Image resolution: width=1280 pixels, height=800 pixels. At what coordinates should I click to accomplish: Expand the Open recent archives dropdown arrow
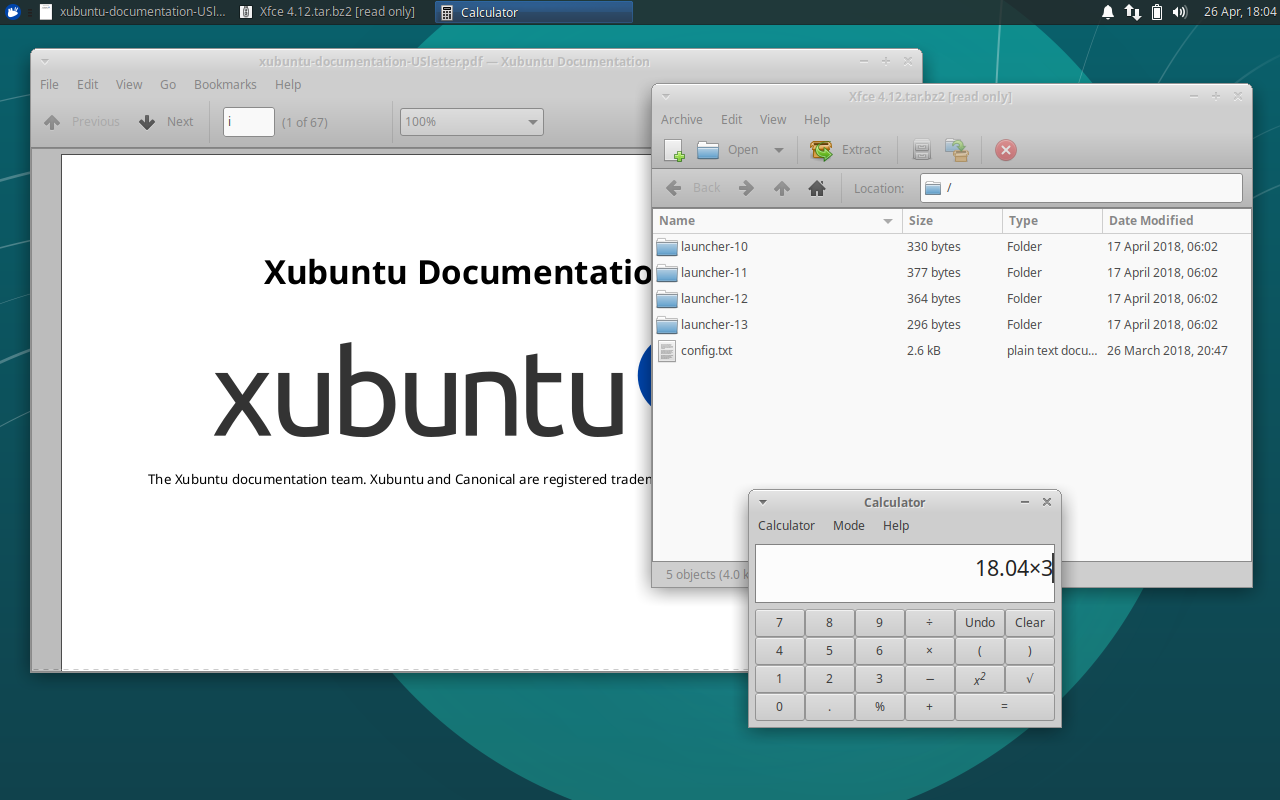779,150
